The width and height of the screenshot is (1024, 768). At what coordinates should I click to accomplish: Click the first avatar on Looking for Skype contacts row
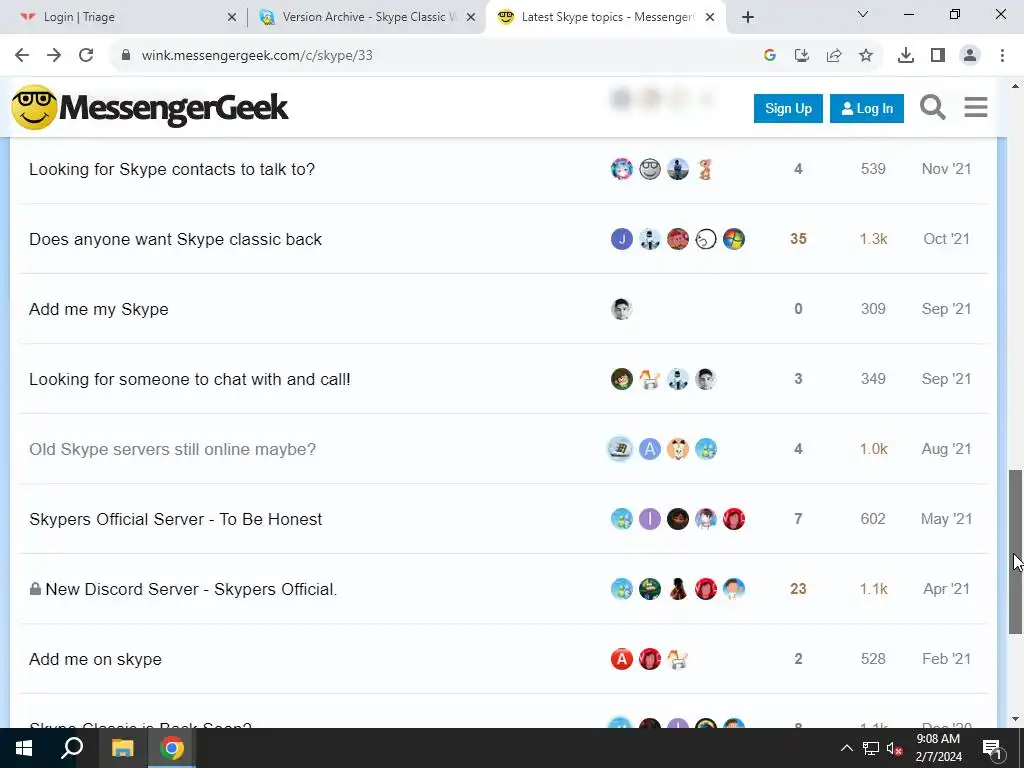tap(622, 169)
